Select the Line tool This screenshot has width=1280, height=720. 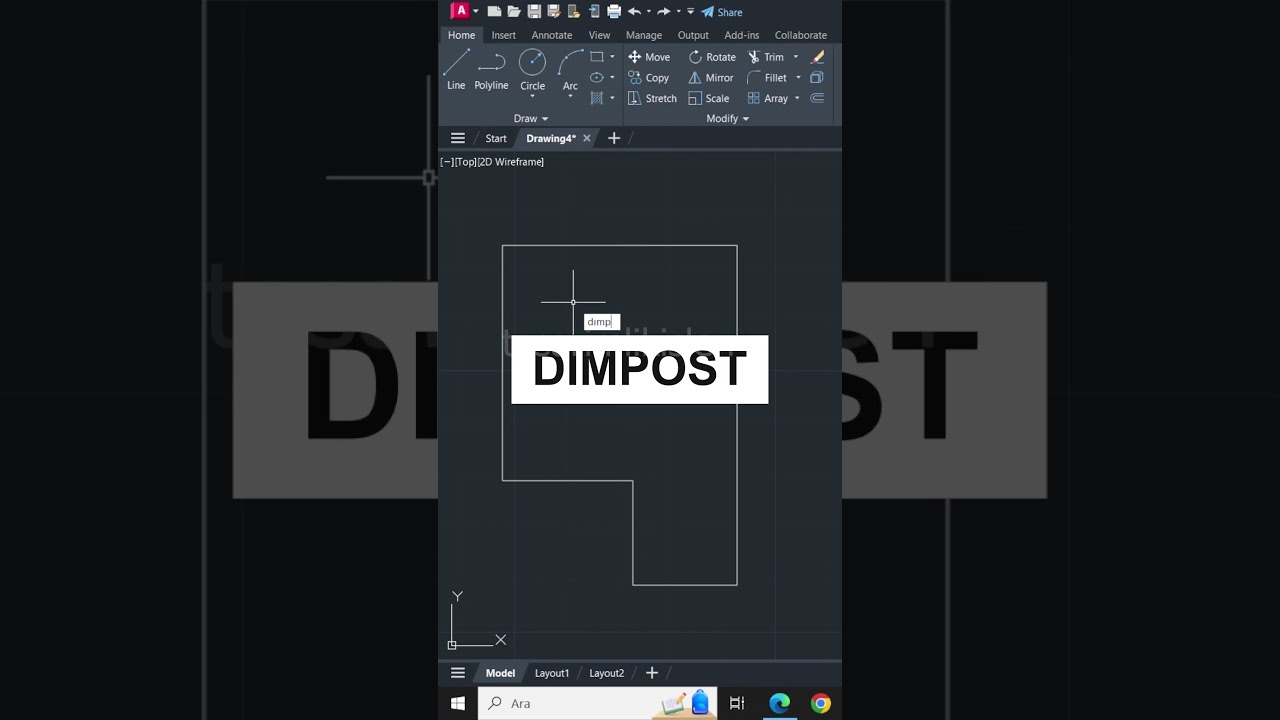[x=456, y=70]
